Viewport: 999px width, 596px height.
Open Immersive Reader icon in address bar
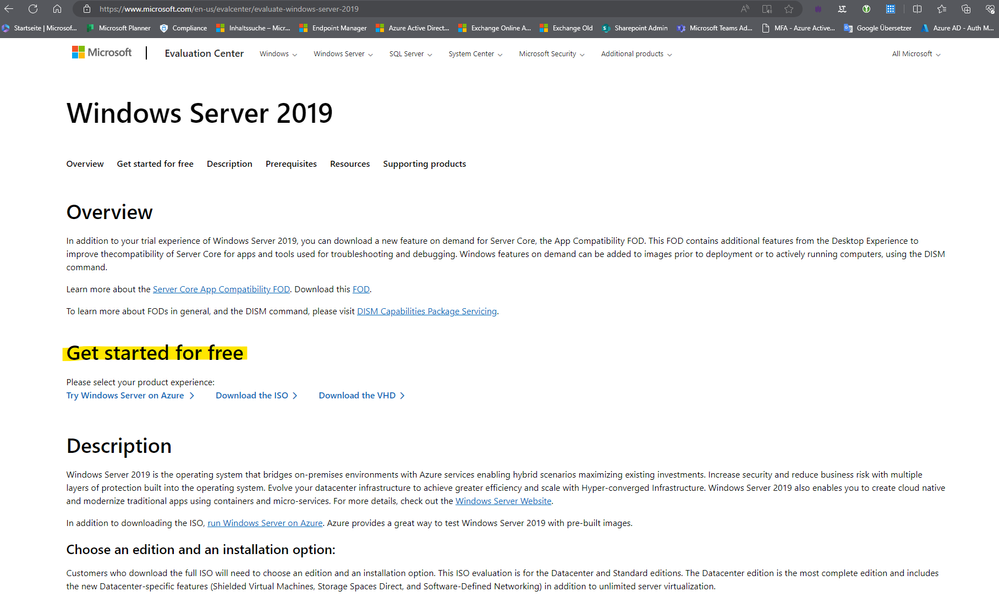(x=767, y=9)
